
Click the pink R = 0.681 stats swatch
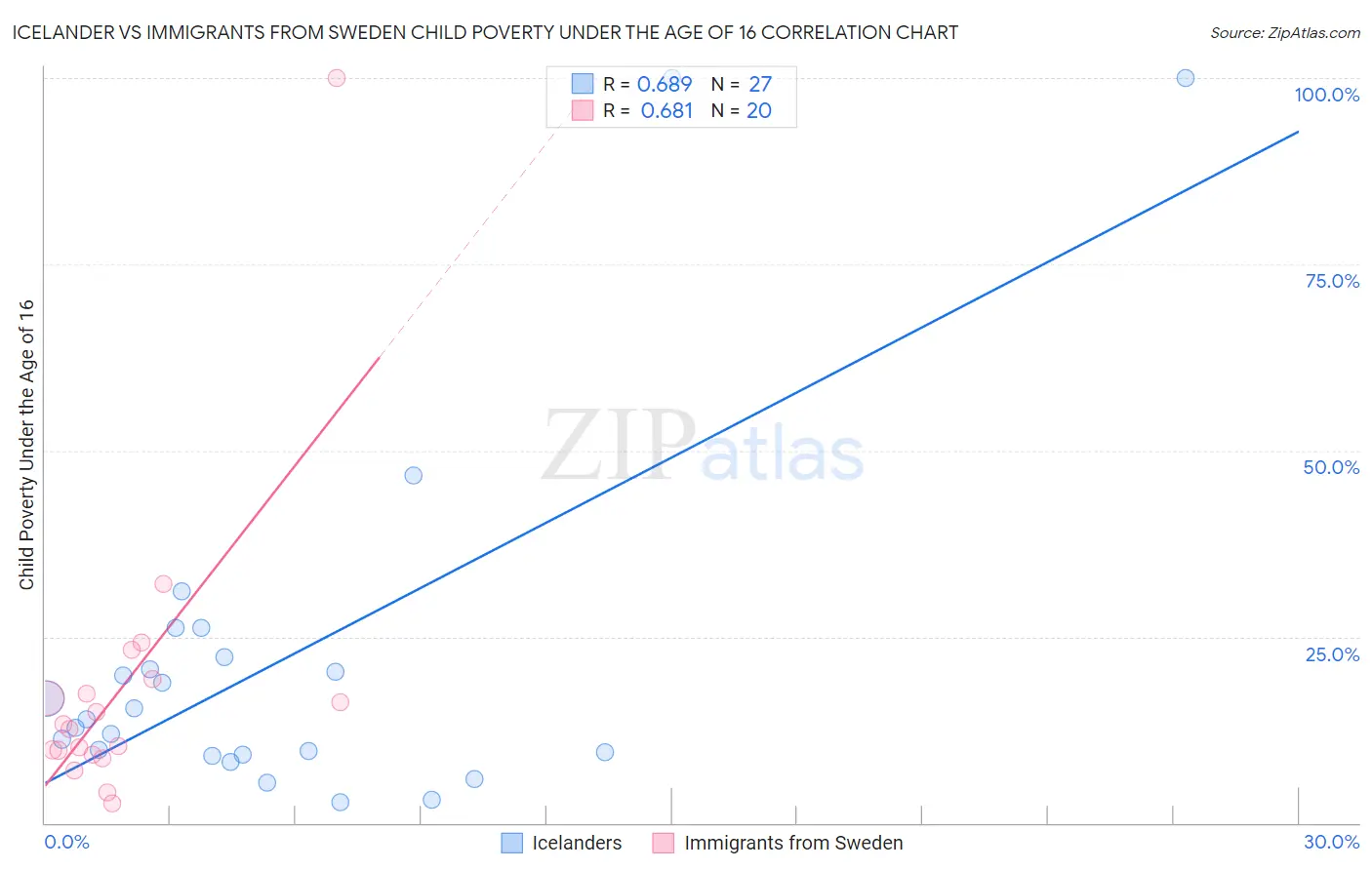tap(583, 110)
